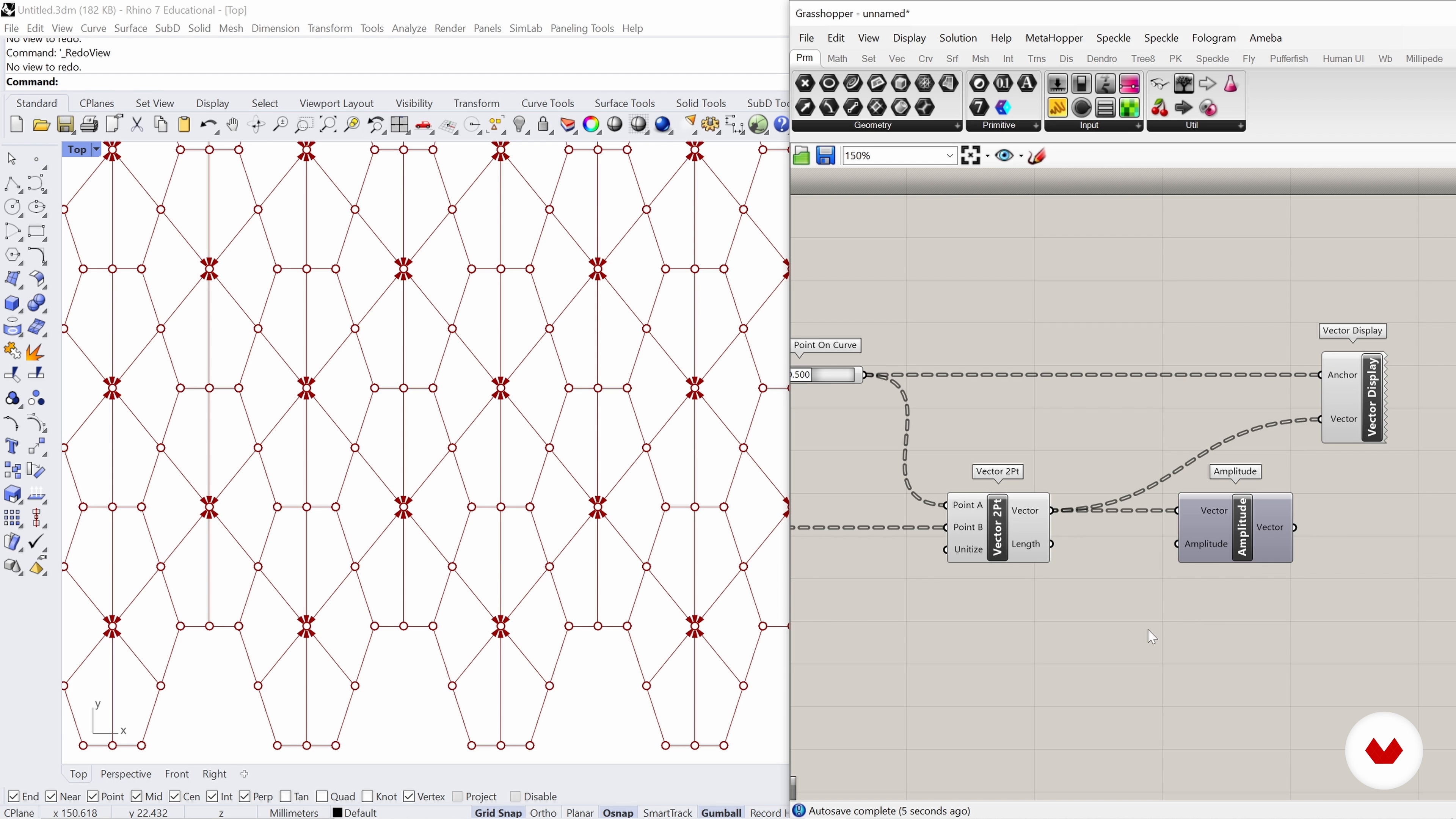
Task: Open the Solution menu in Grasshopper
Action: [x=957, y=38]
